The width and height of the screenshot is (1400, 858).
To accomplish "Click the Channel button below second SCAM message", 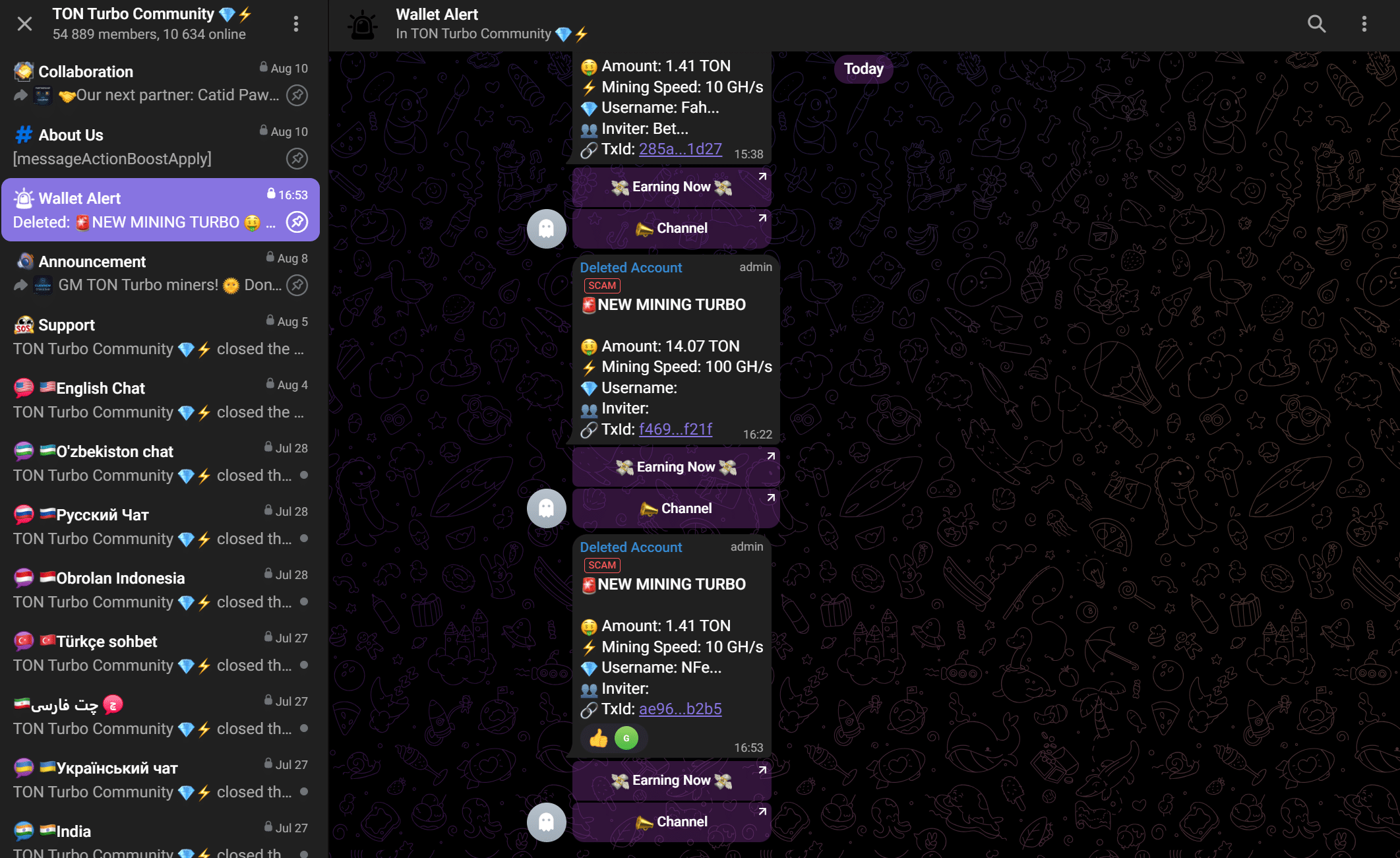I will [x=672, y=821].
